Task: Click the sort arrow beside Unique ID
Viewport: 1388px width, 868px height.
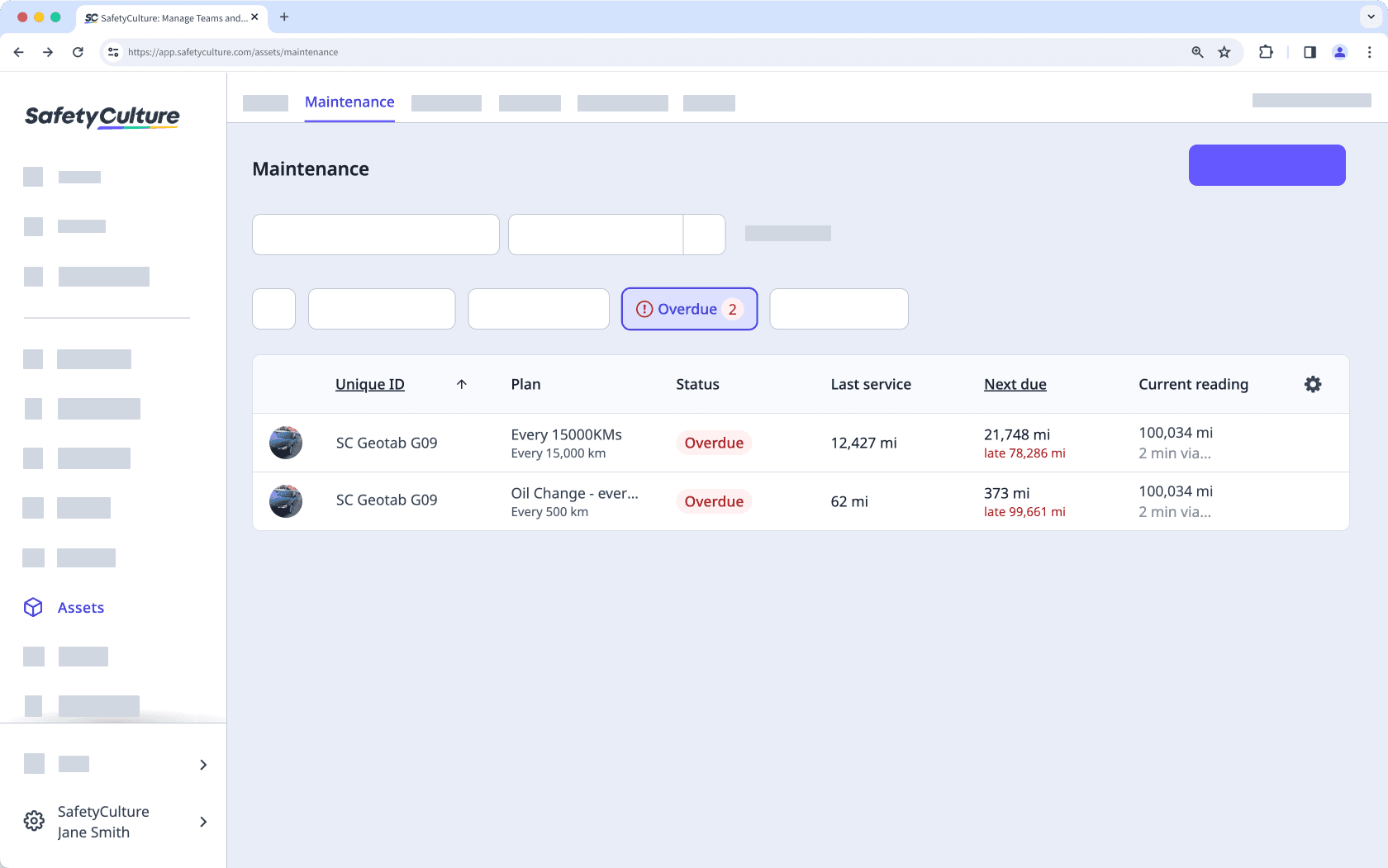Action: click(x=462, y=384)
